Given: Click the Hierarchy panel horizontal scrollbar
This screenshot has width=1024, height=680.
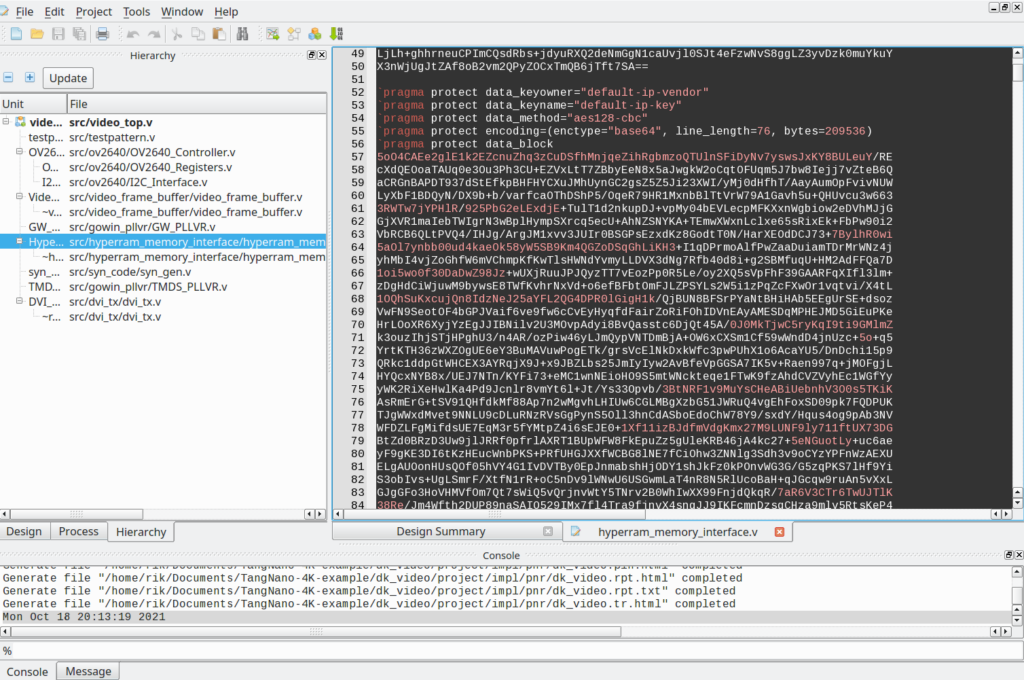Looking at the screenshot, I should 163,514.
